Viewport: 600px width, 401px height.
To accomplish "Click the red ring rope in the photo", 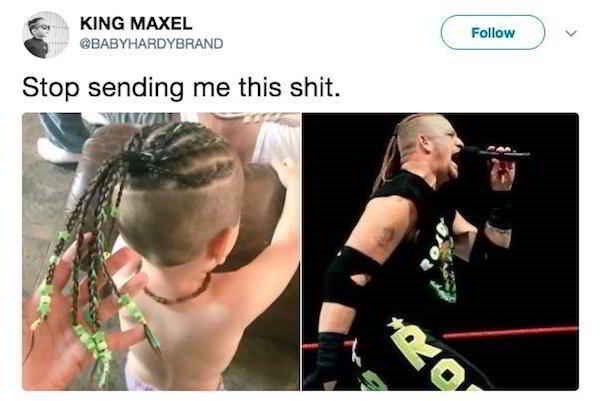I will [x=509, y=333].
